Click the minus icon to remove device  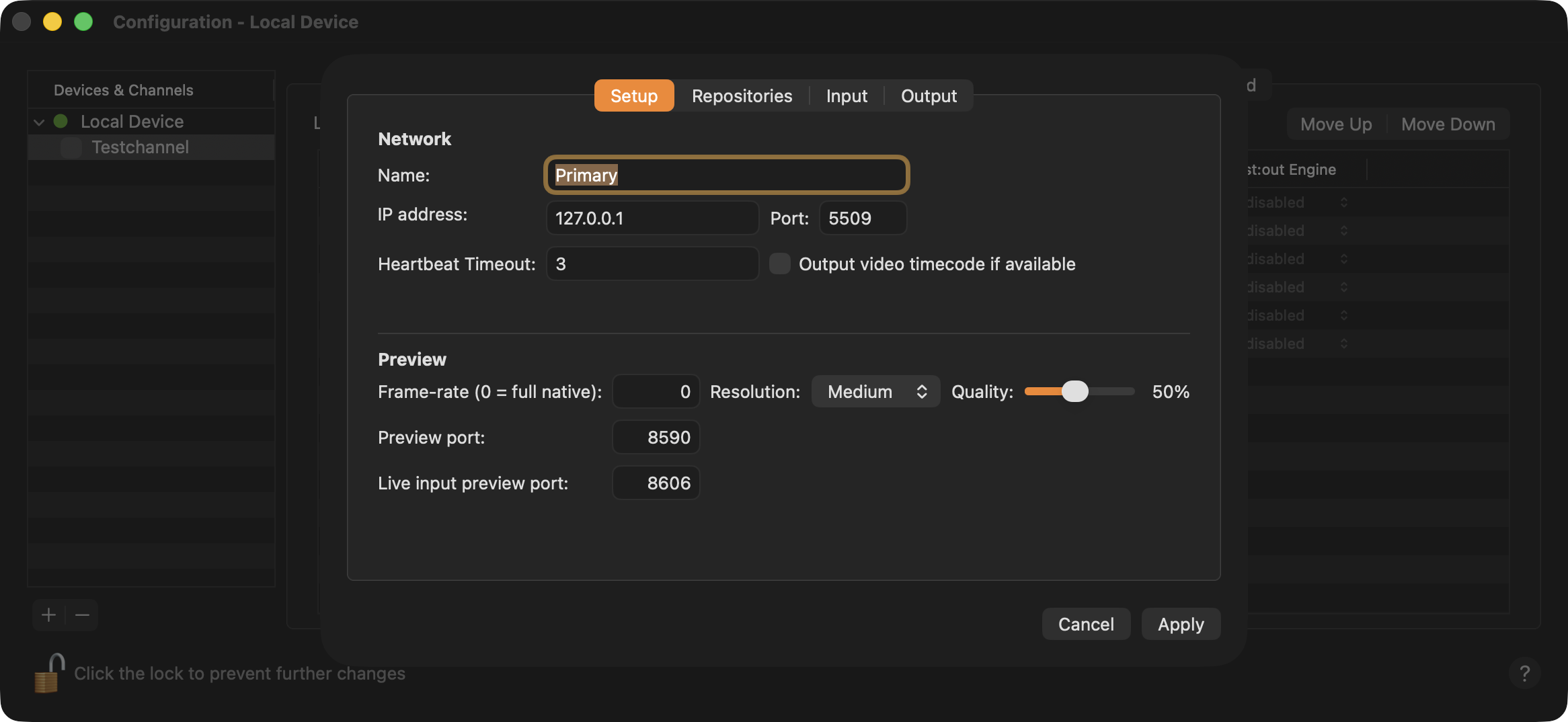point(82,615)
